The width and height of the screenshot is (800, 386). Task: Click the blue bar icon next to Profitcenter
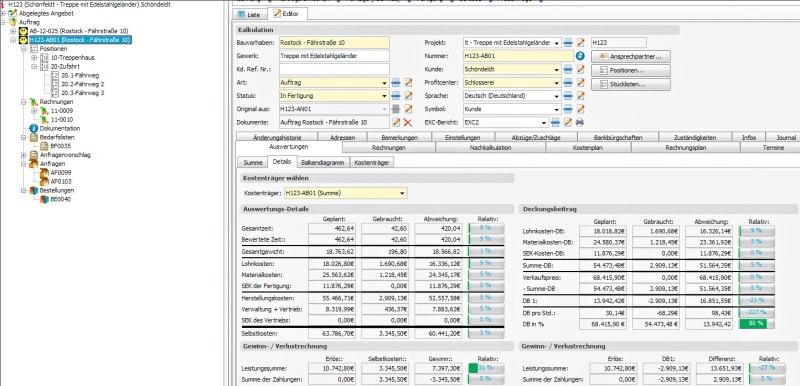coord(568,83)
